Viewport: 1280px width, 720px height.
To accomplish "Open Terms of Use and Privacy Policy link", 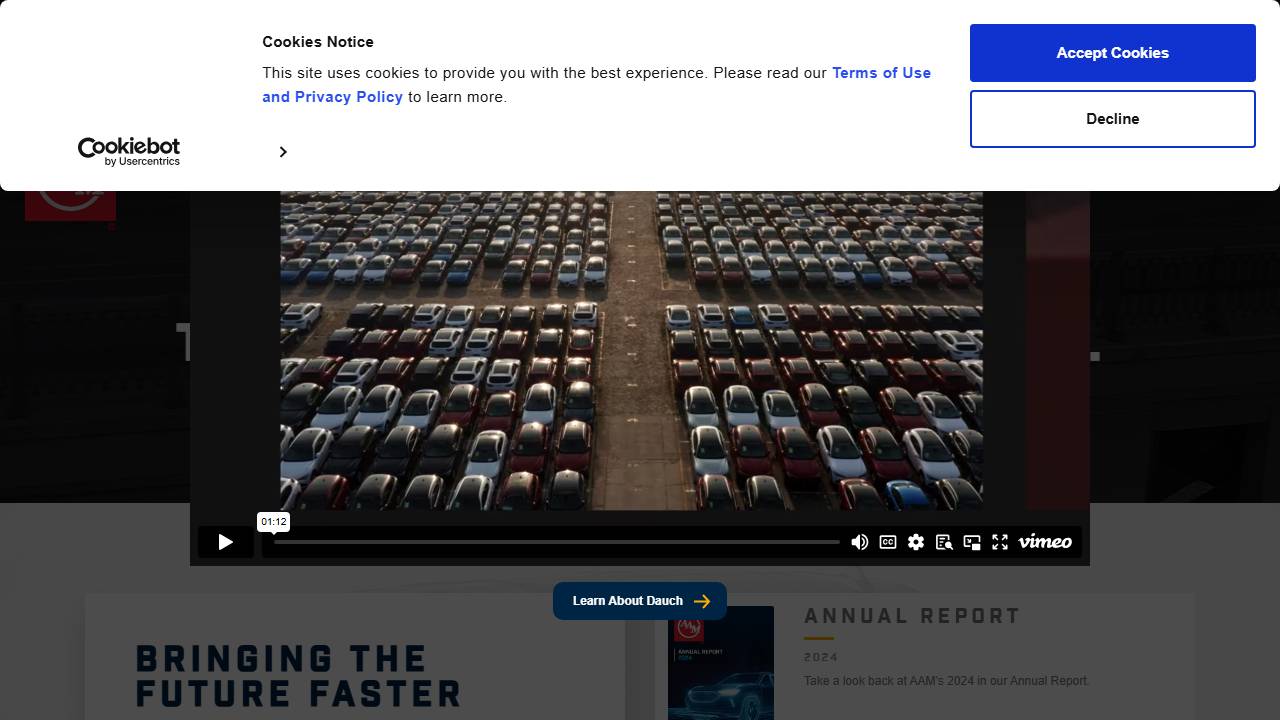I will pyautogui.click(x=880, y=73).
